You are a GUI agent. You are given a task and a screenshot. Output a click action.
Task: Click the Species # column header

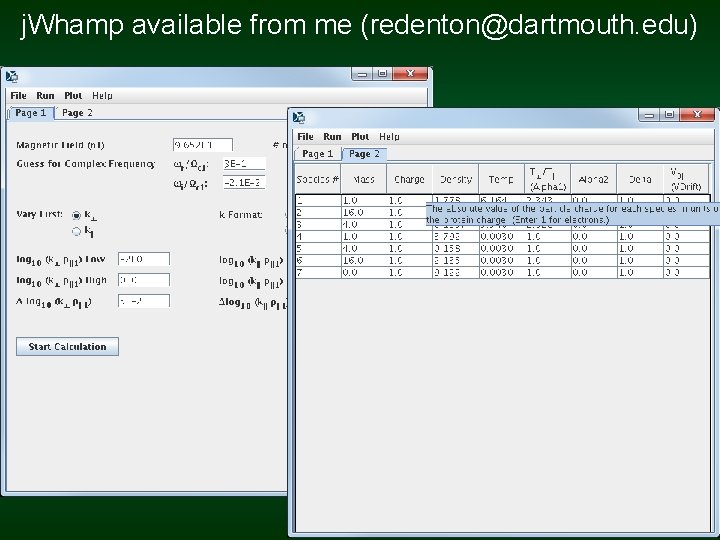[x=318, y=179]
